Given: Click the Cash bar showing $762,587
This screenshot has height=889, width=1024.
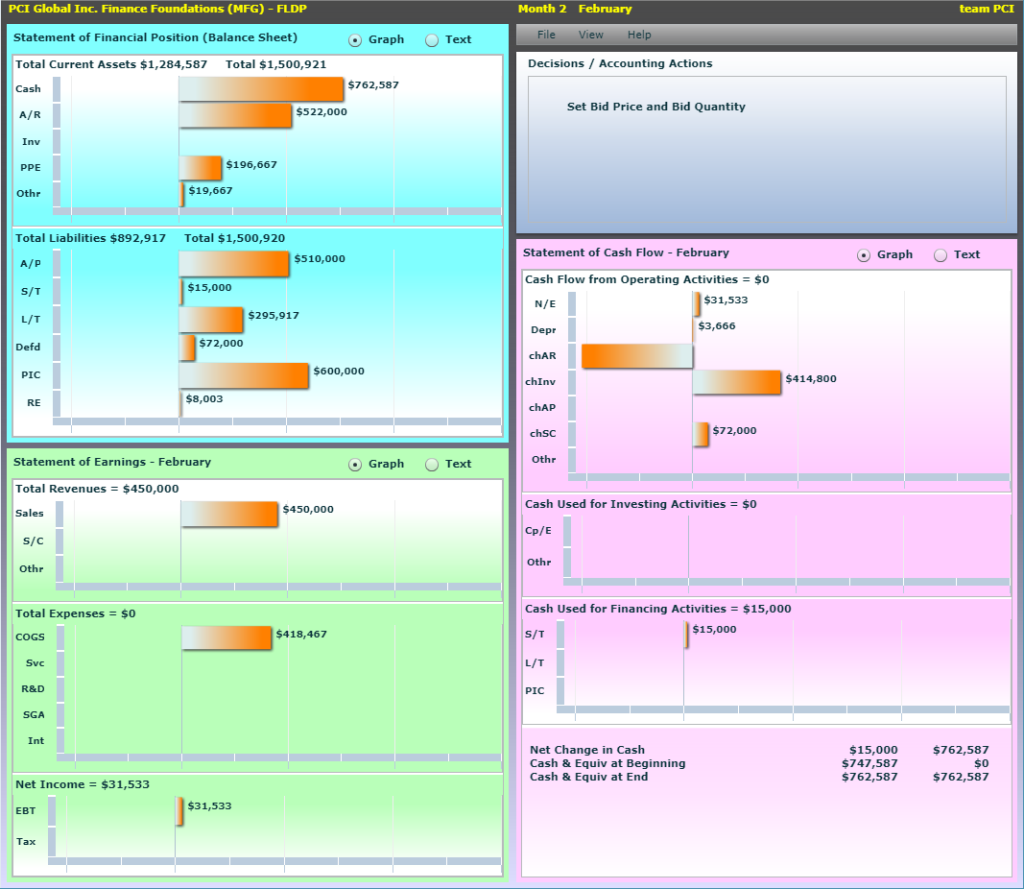Looking at the screenshot, I should coord(261,89).
